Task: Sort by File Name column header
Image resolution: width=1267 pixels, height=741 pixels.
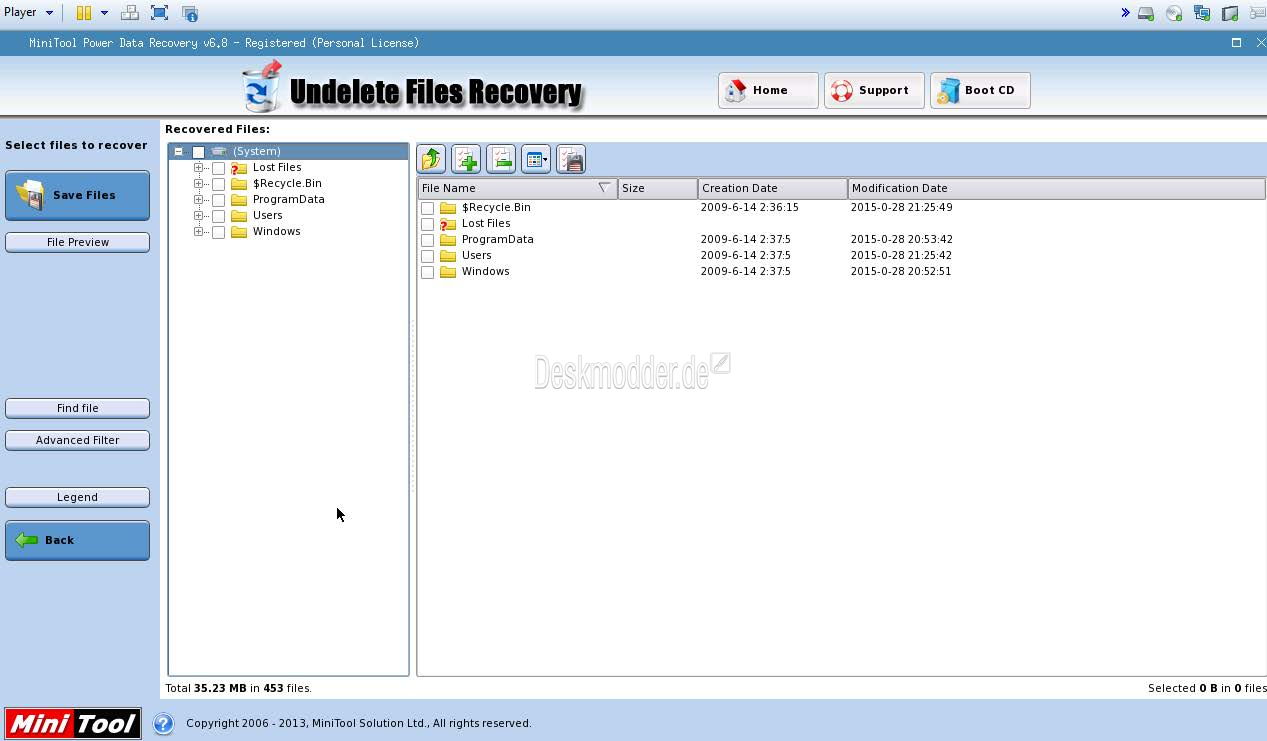Action: [517, 188]
